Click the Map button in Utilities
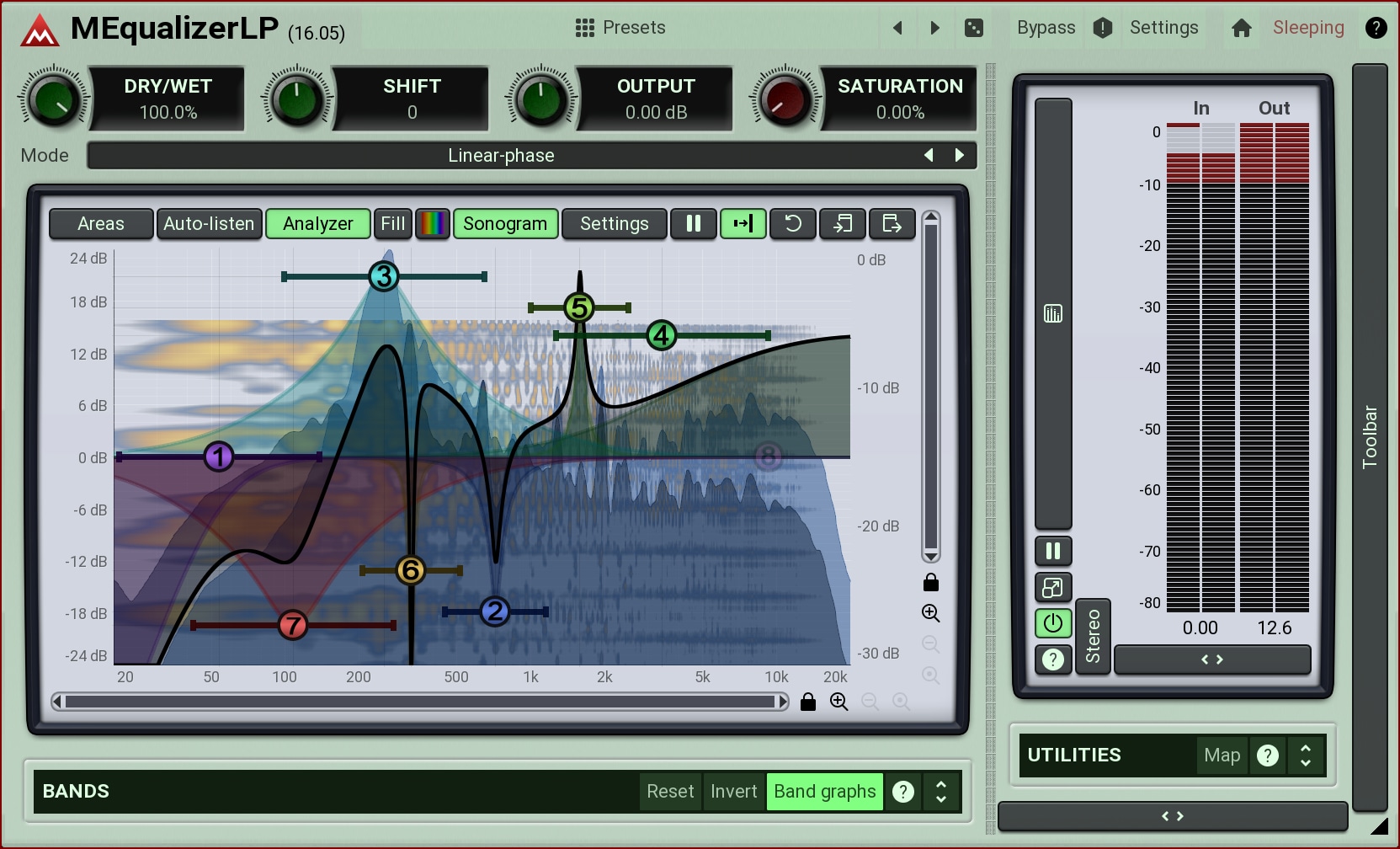Screen dimensions: 1400x849 point(1222,756)
